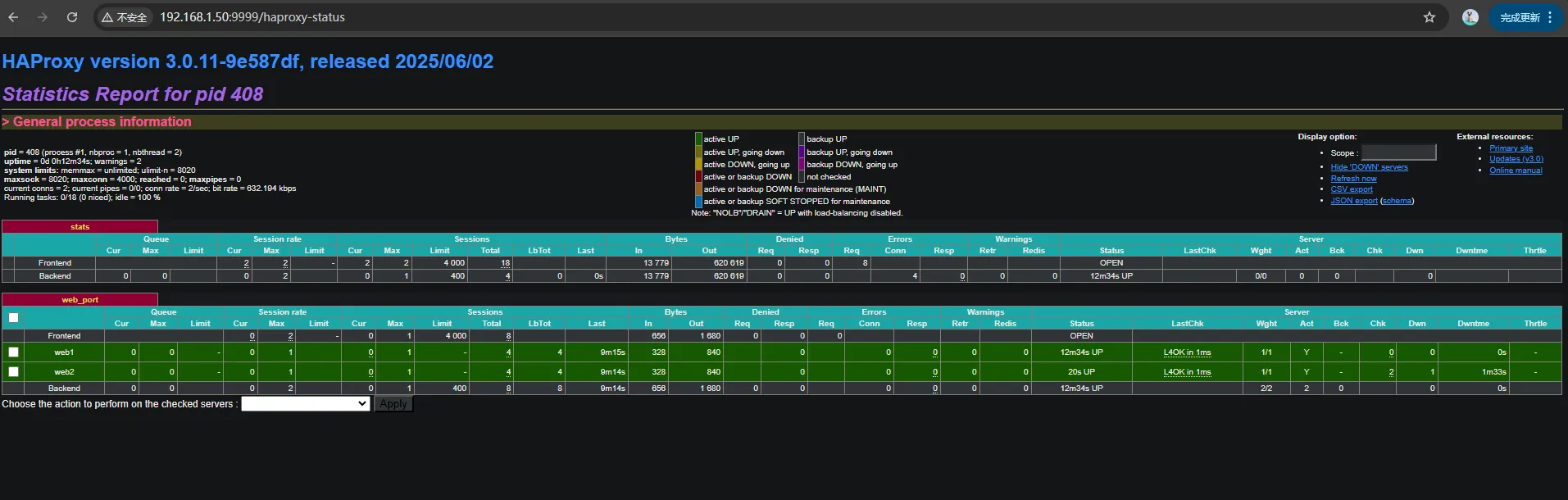
Task: Click the Apply button
Action: coord(393,403)
